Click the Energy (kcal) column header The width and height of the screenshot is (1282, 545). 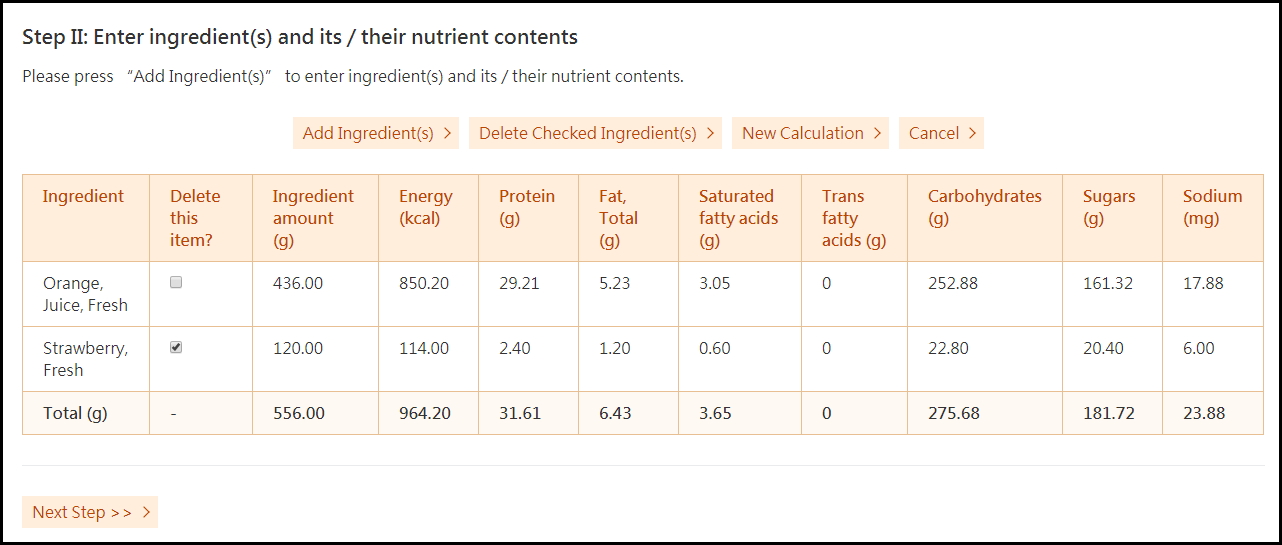(x=425, y=207)
